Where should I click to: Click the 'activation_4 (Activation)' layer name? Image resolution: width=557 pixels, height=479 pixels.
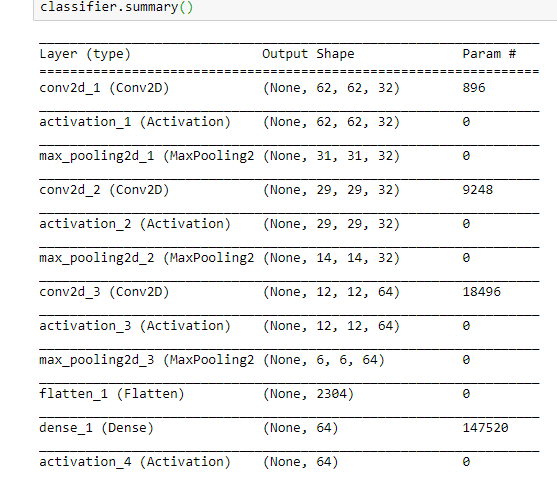point(135,462)
